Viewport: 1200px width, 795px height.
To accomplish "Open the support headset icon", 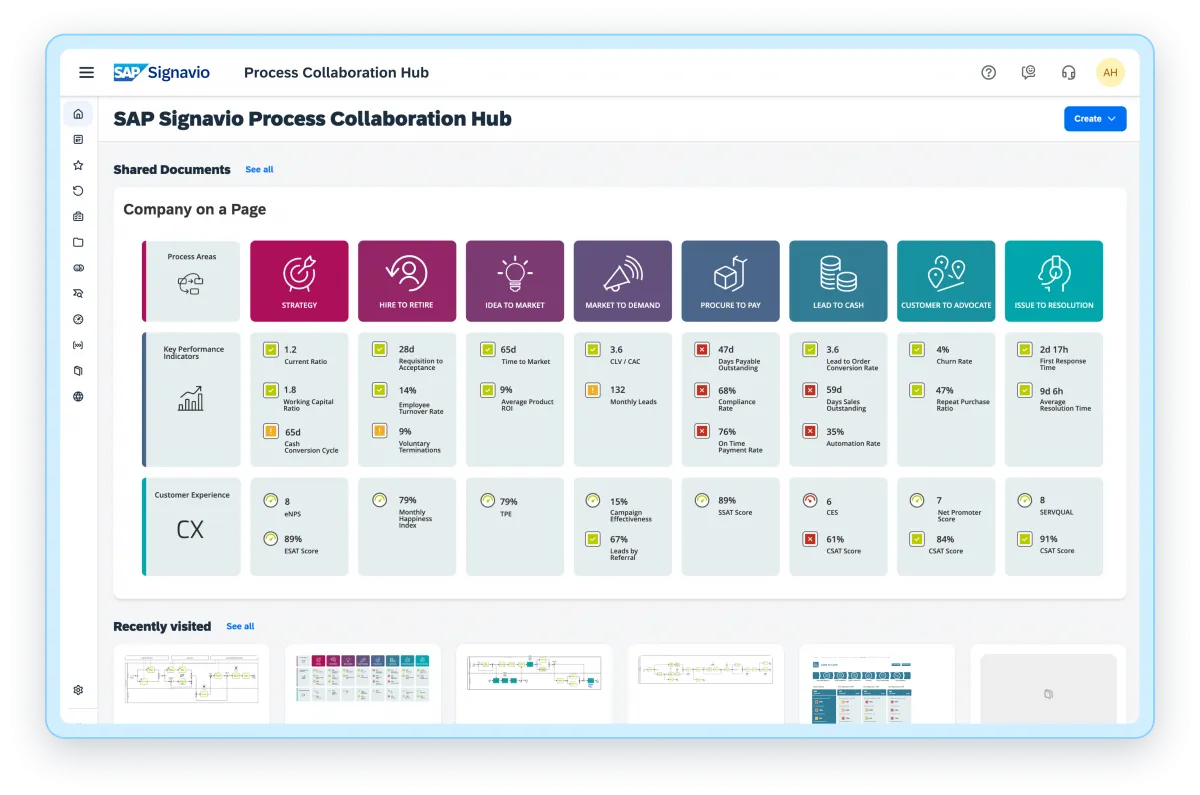I will [1068, 72].
